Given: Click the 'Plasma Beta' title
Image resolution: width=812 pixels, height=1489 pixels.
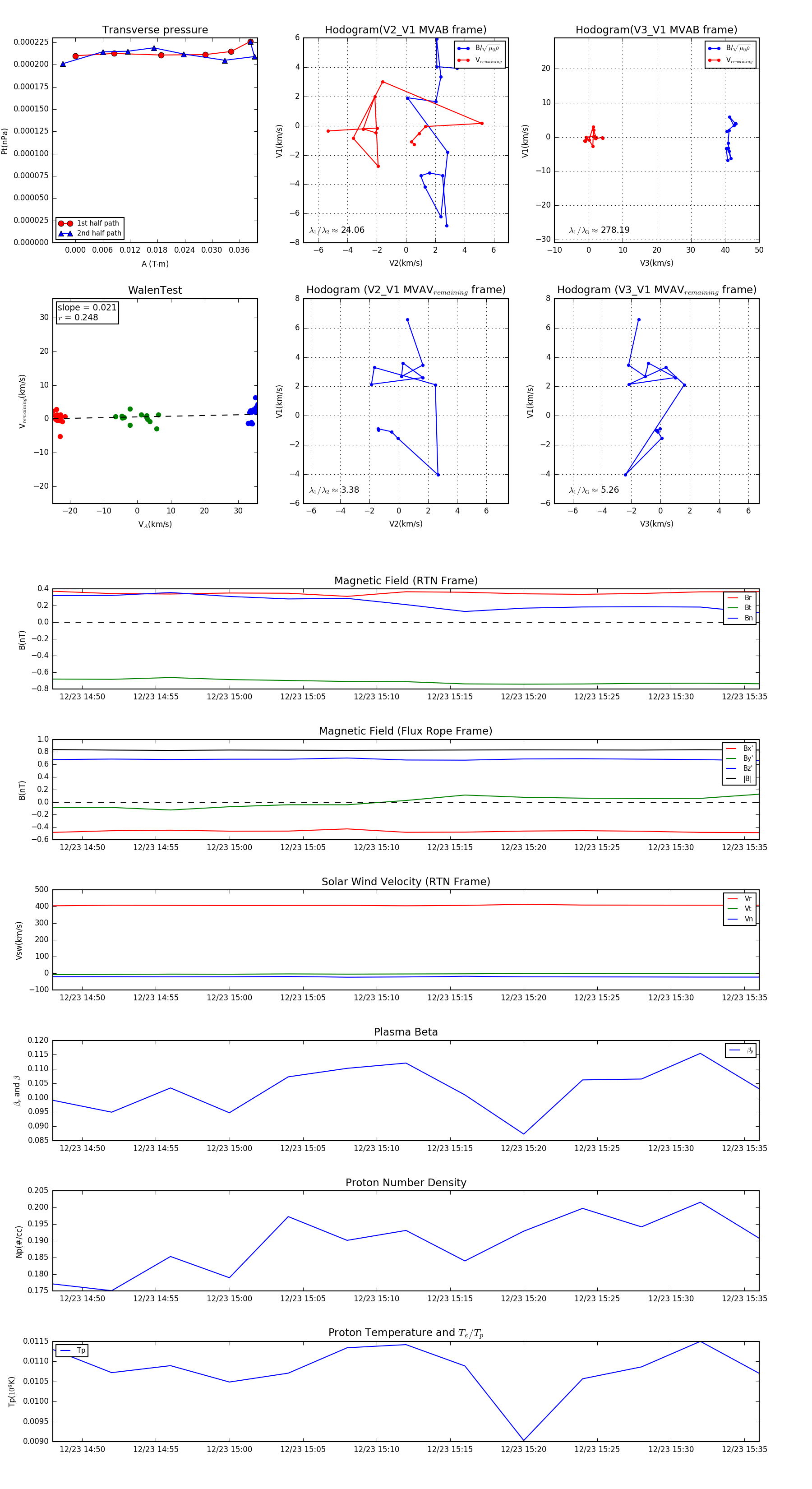Looking at the screenshot, I should 406,1032.
